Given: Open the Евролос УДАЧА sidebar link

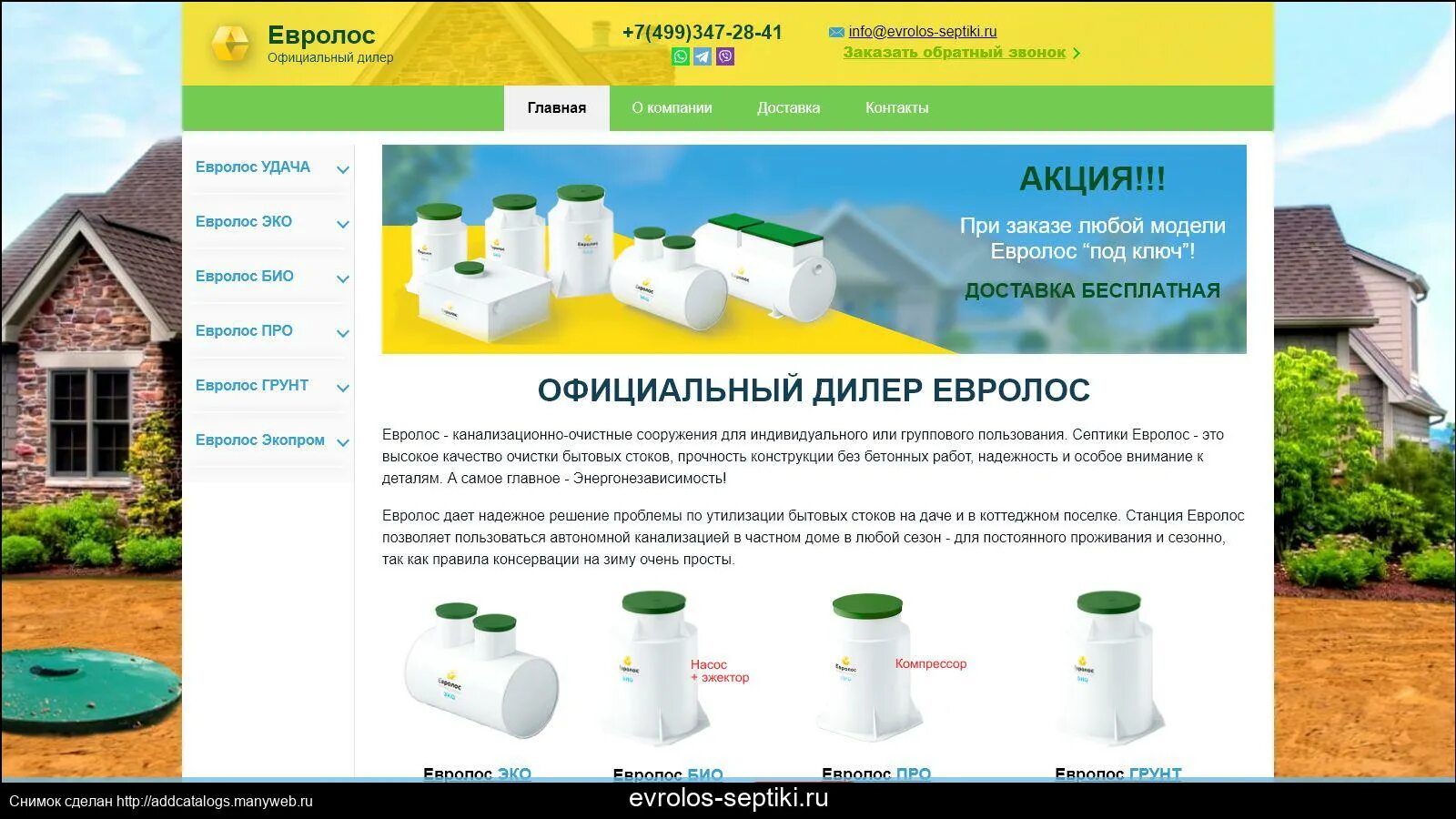Looking at the screenshot, I should (253, 167).
